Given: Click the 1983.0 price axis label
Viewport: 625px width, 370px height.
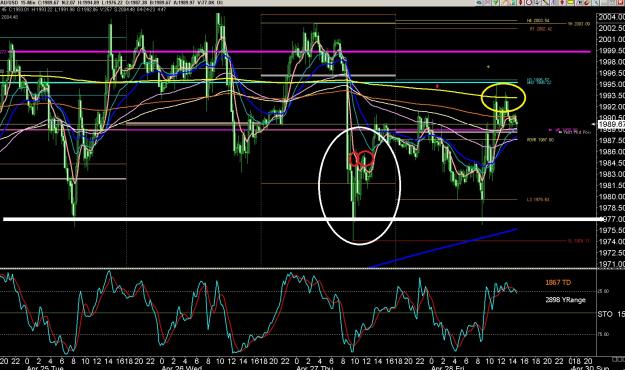Looking at the screenshot, I should pos(611,174).
